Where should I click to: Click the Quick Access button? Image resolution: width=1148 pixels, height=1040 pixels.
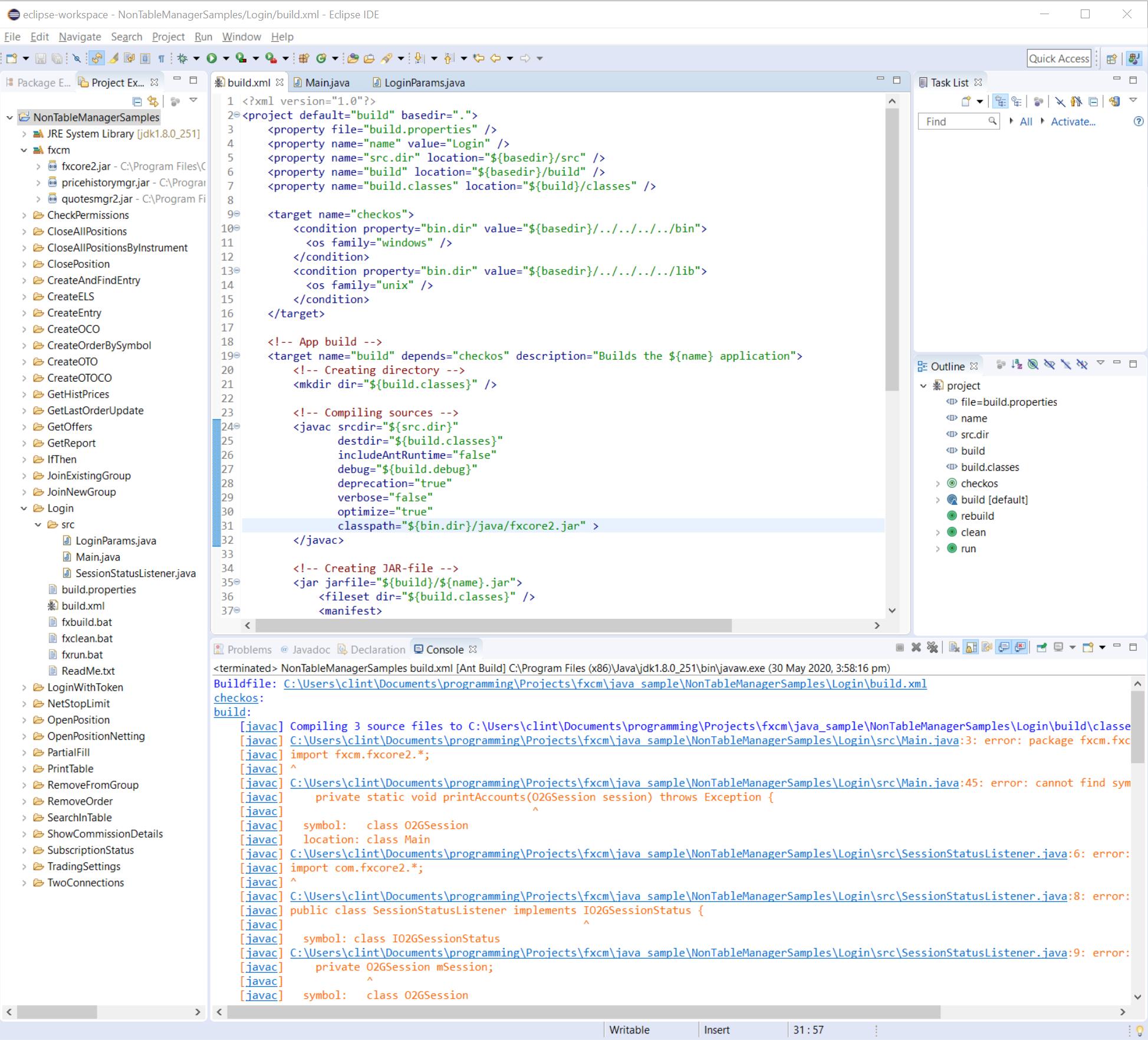click(1059, 58)
